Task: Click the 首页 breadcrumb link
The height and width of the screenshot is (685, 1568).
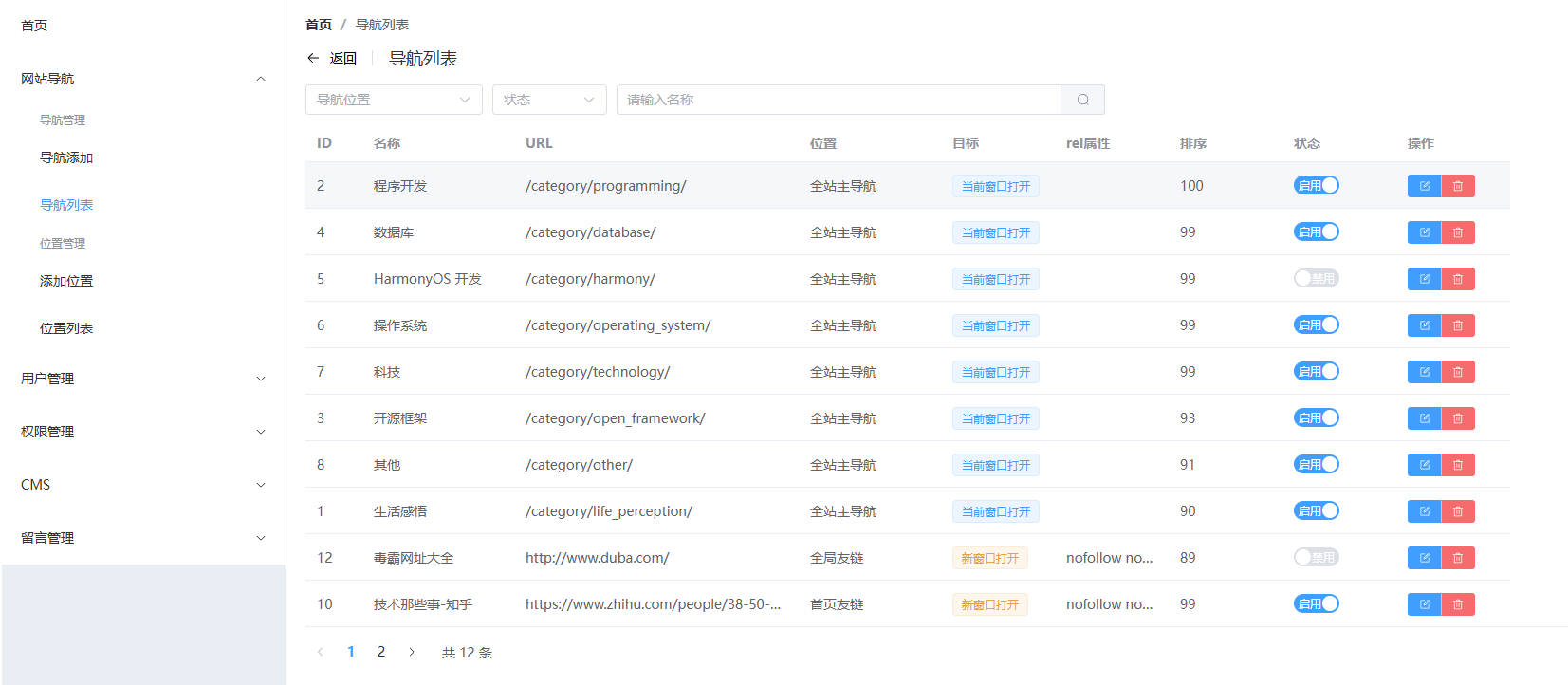Action: point(319,25)
